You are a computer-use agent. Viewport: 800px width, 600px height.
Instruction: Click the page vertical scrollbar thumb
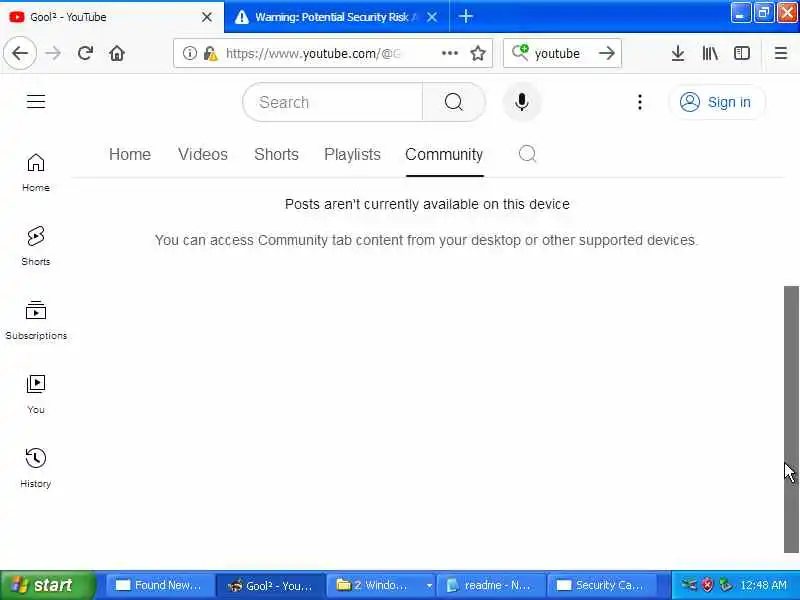pos(791,418)
